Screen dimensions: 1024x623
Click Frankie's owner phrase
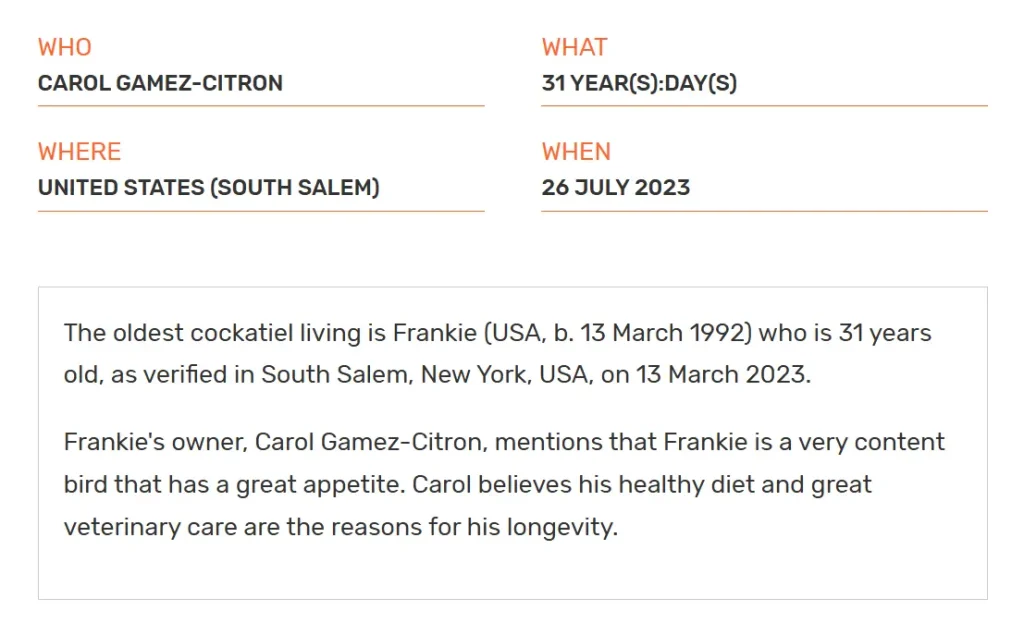tap(155, 442)
